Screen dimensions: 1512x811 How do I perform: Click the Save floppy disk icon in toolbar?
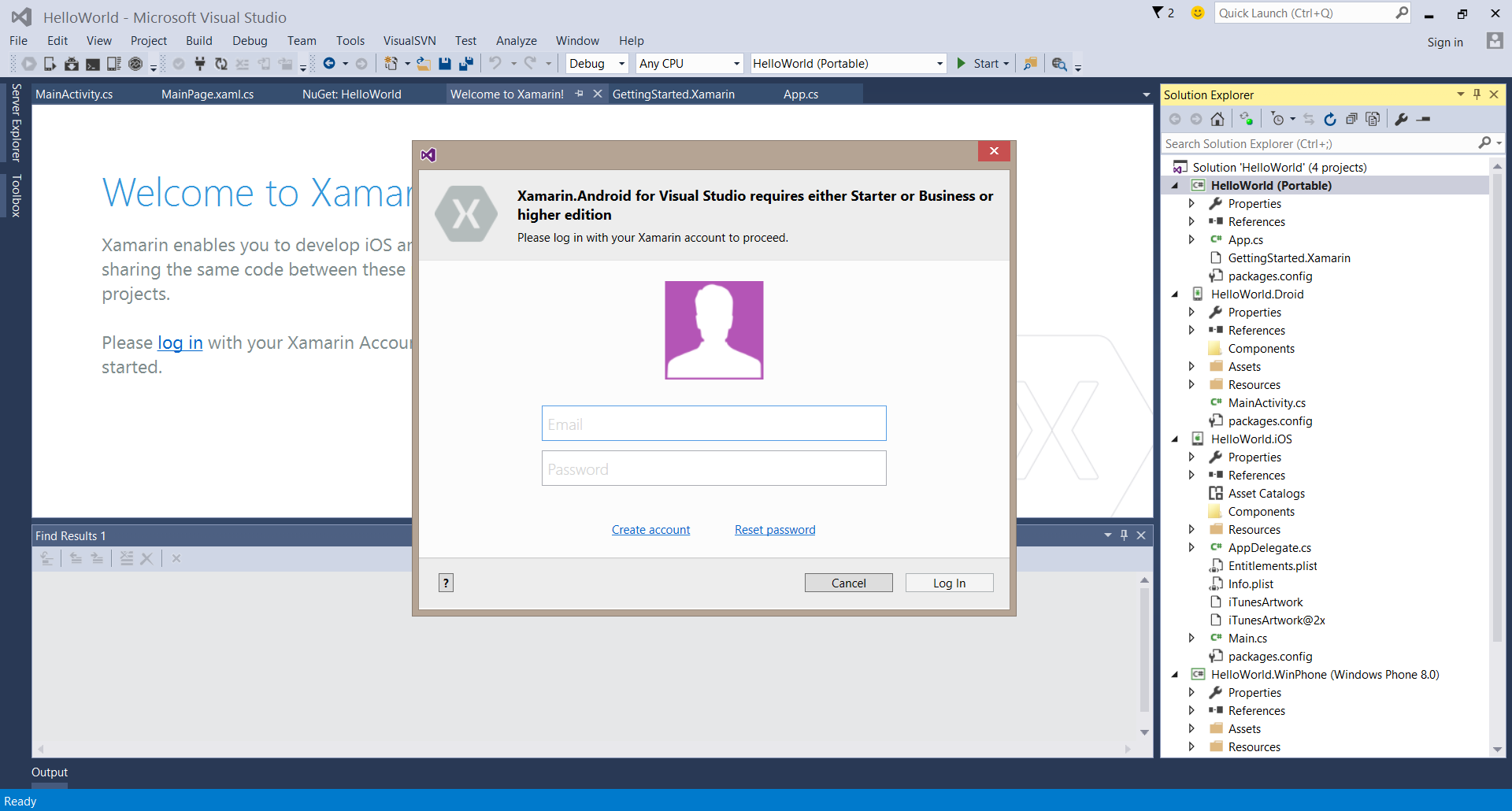445,64
